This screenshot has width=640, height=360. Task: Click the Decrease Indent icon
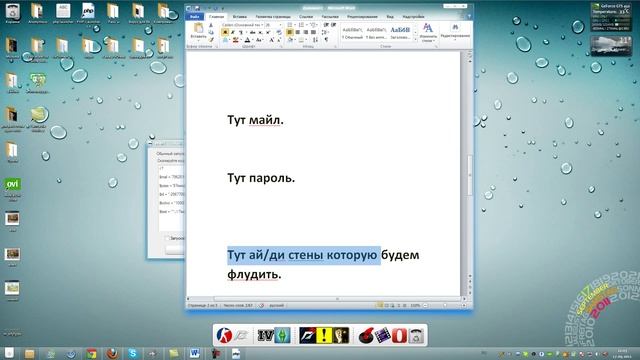(326, 25)
